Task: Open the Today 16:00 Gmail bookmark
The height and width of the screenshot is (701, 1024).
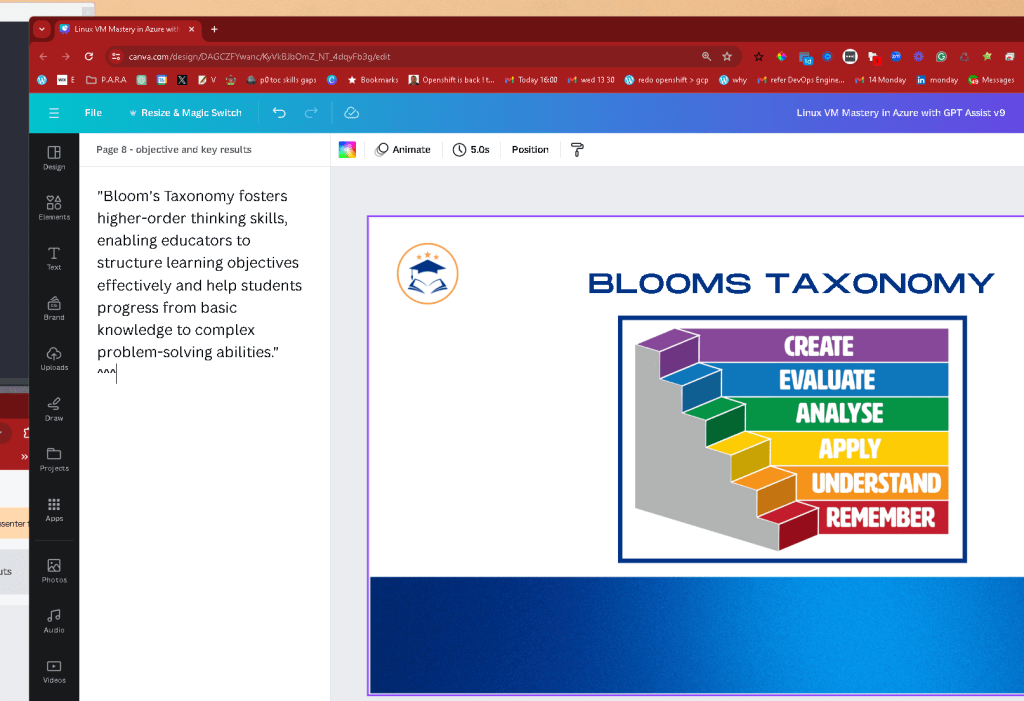Action: (x=531, y=80)
